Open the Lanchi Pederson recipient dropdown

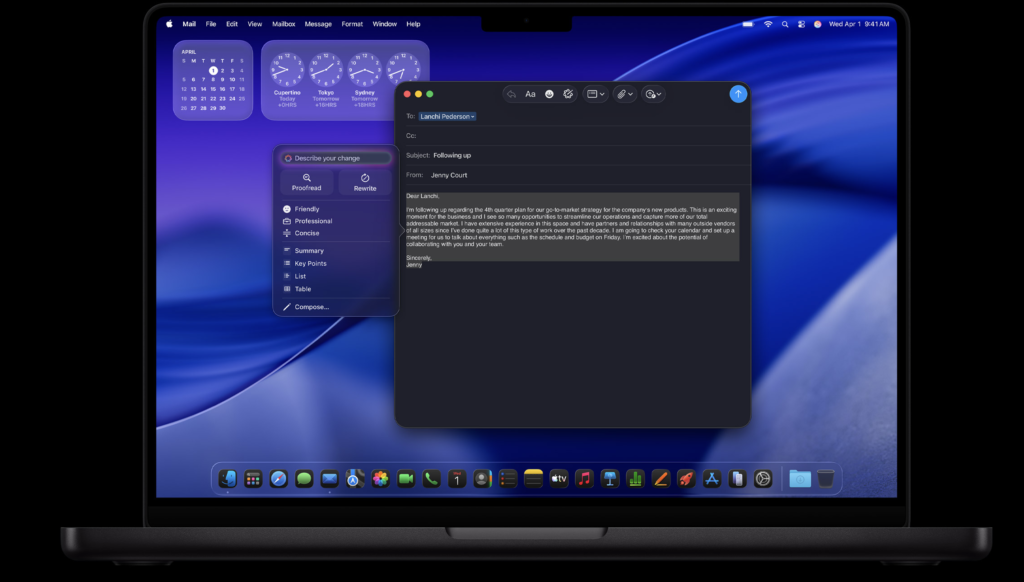[447, 117]
